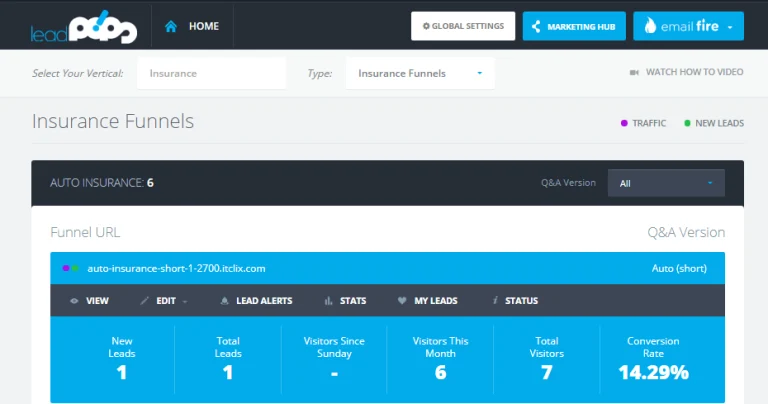The height and width of the screenshot is (404, 768).
Task: Click the Funnel URL column header
Action: [x=85, y=232]
